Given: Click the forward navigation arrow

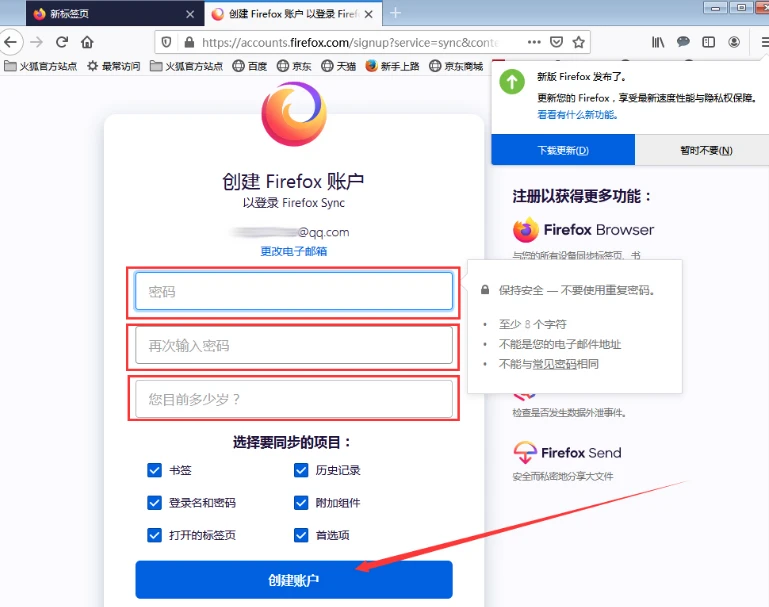Looking at the screenshot, I should [x=37, y=42].
